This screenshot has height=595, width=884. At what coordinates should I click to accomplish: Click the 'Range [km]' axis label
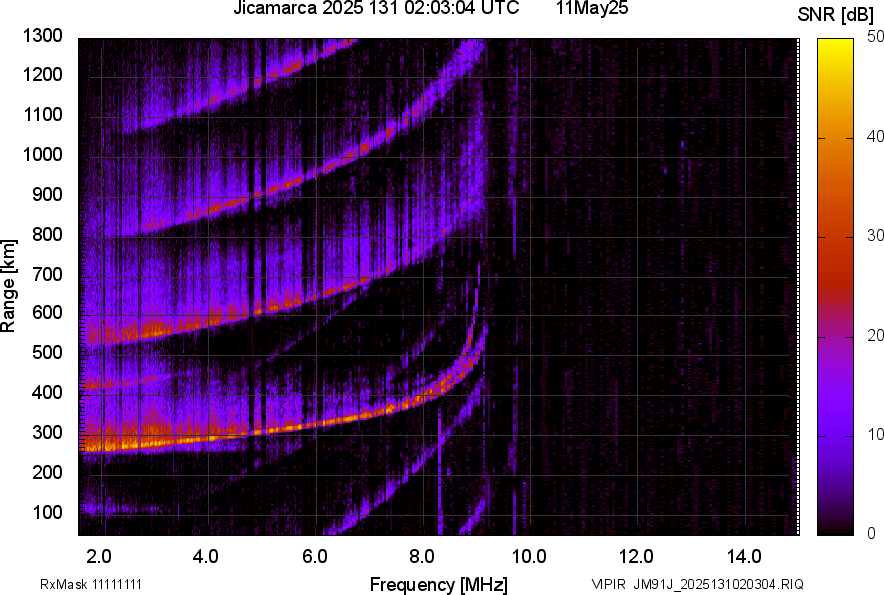(x=8, y=286)
